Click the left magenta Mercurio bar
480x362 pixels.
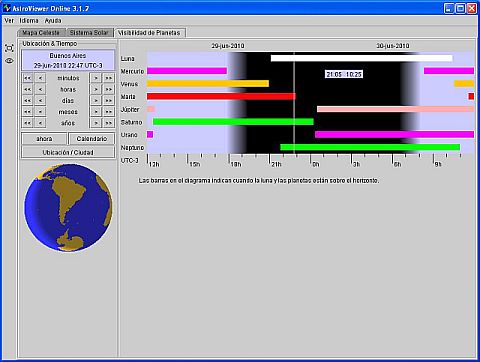[187, 71]
